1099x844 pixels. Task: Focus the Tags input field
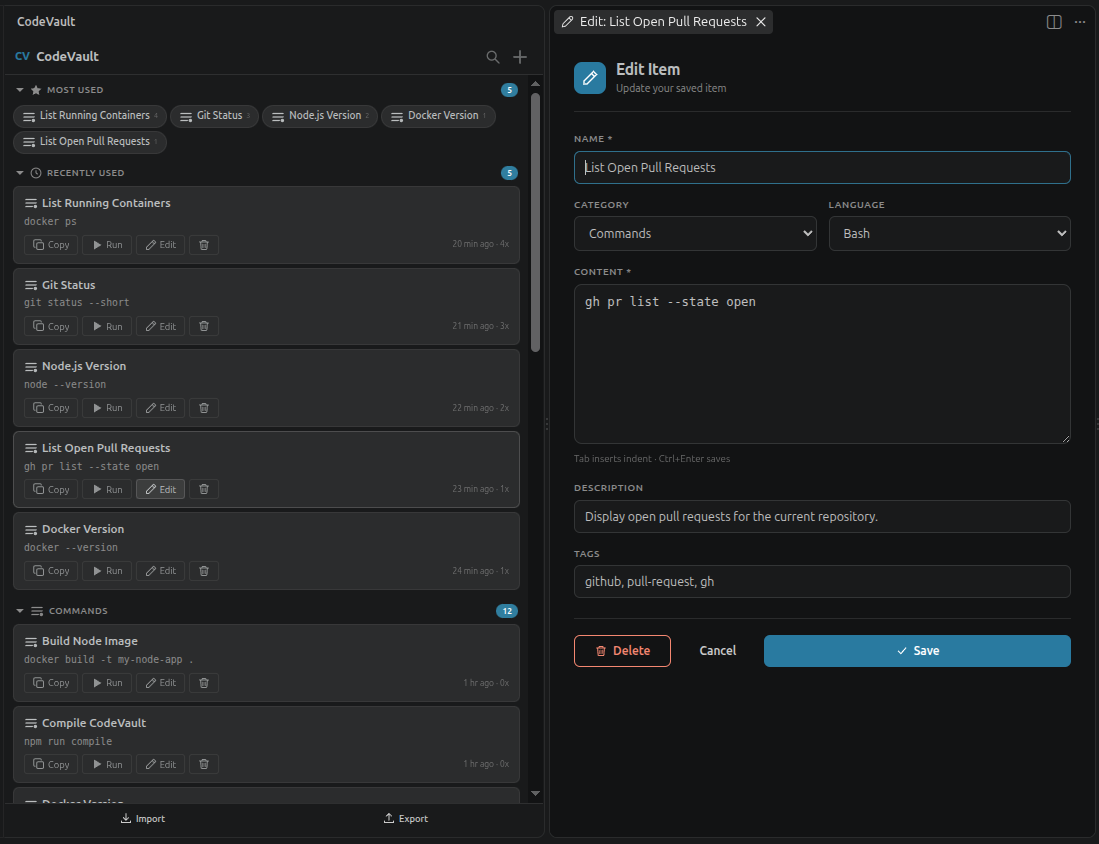point(822,582)
